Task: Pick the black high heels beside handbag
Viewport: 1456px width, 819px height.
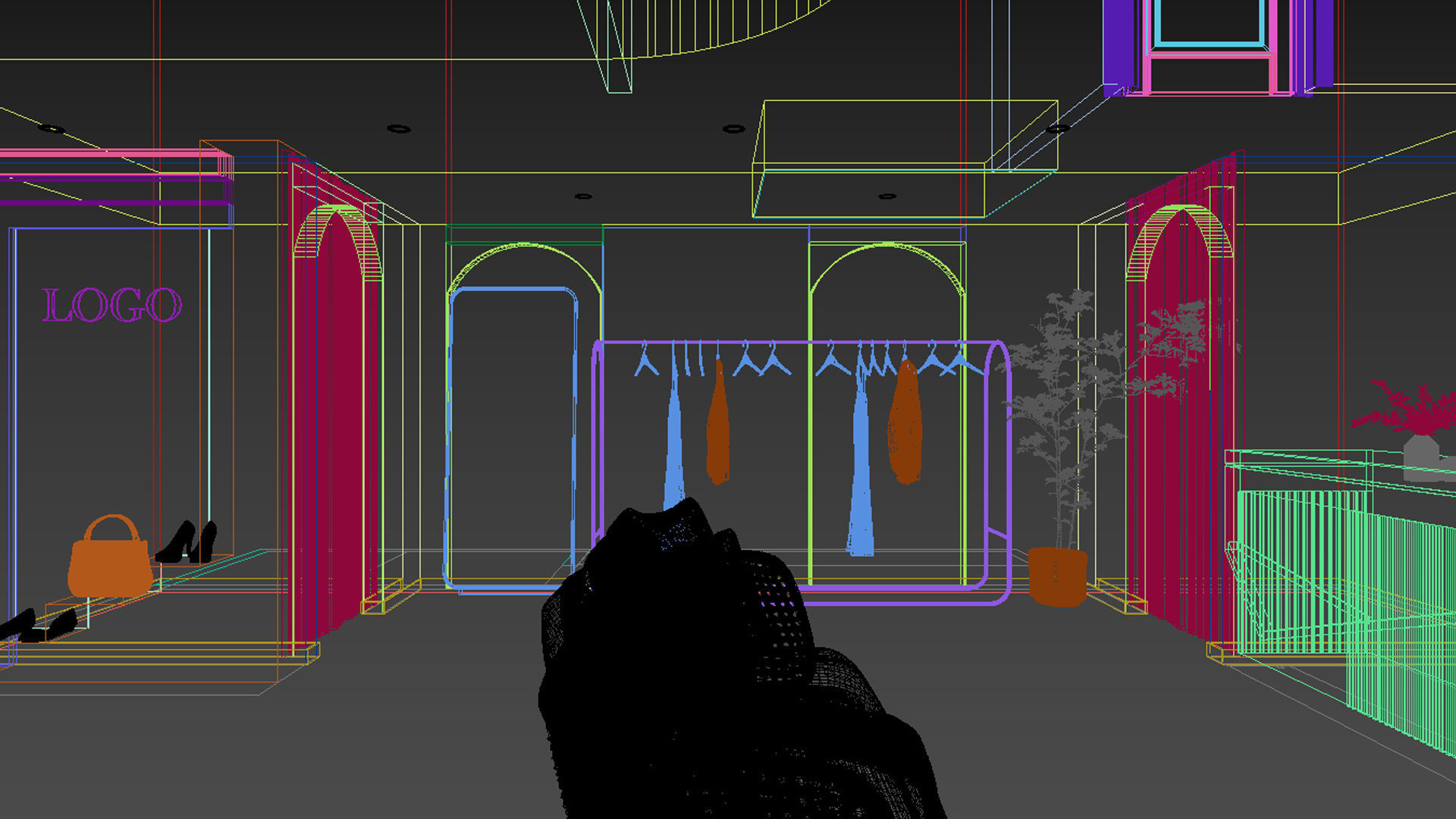Action: tap(187, 542)
